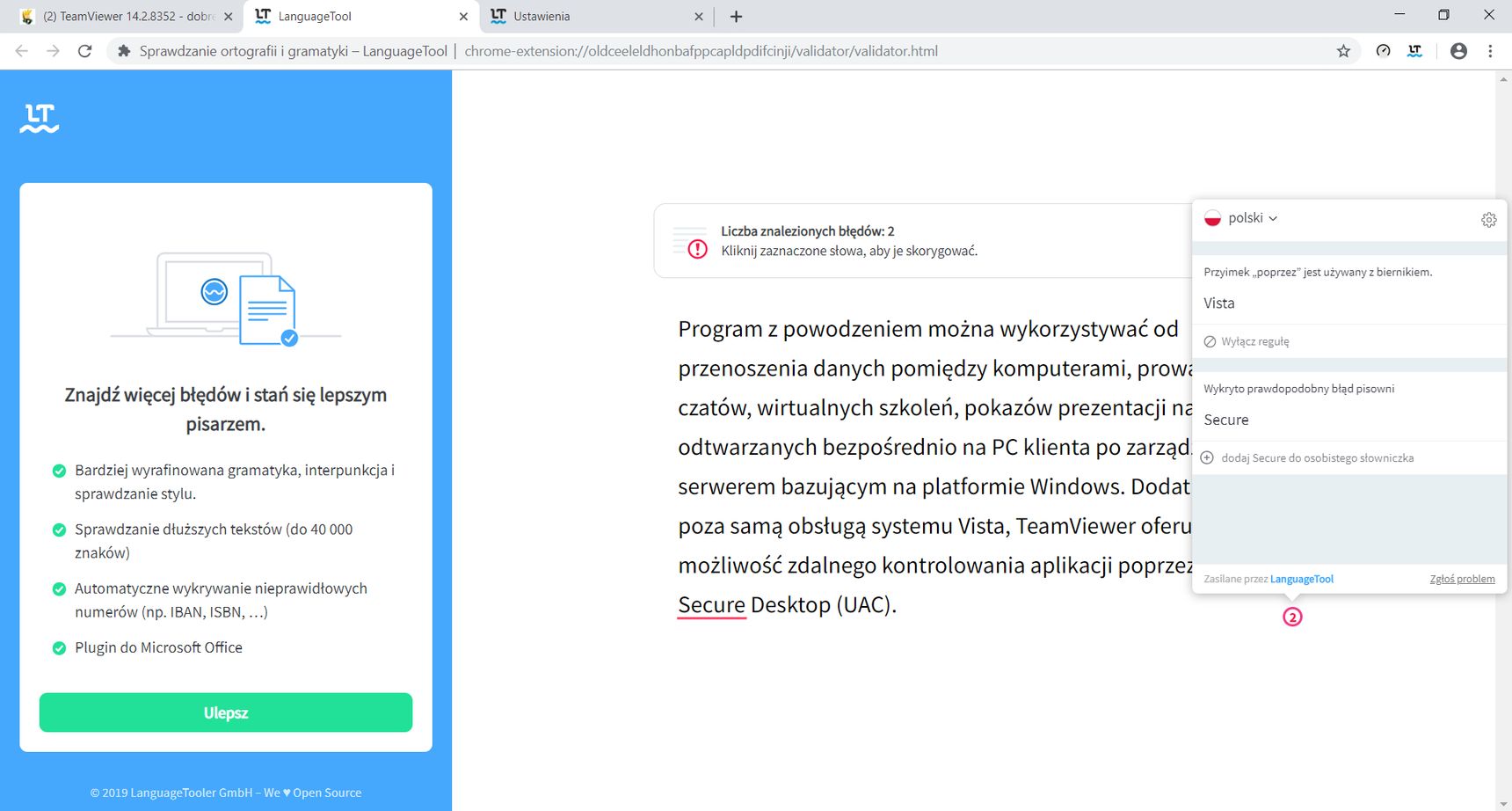Image resolution: width=1512 pixels, height=811 pixels.
Task: Click 'Kliknij zaznaczone słowa' instruction text
Action: click(849, 251)
